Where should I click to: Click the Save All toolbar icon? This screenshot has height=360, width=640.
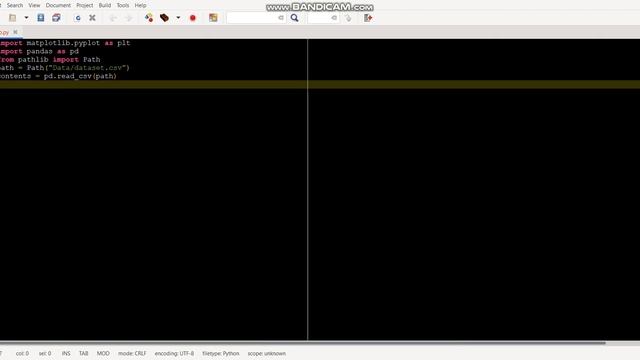click(x=56, y=18)
